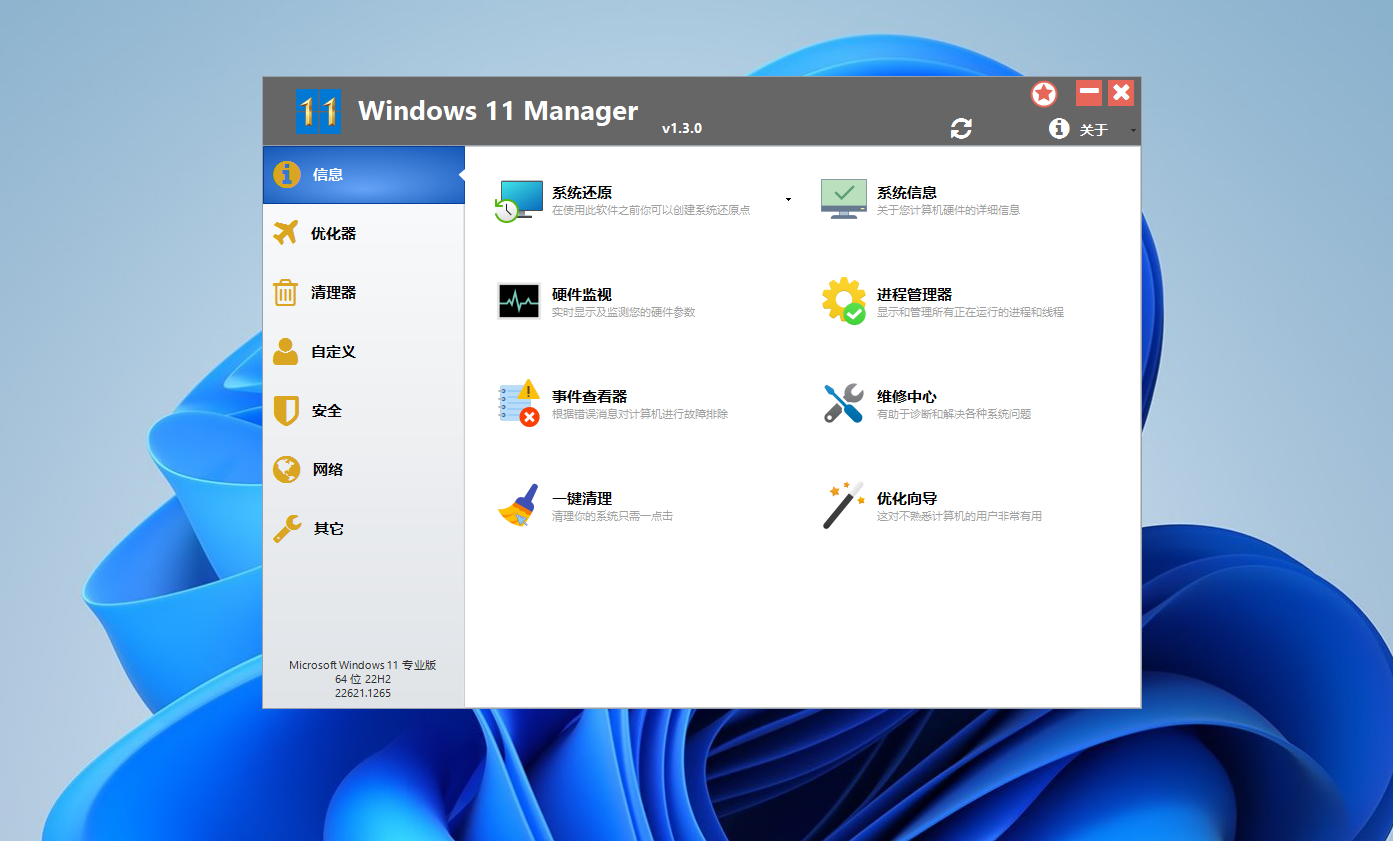The image size is (1393, 841).
Task: Expand the dropdown arrow beside 关于
Action: pos(1133,130)
